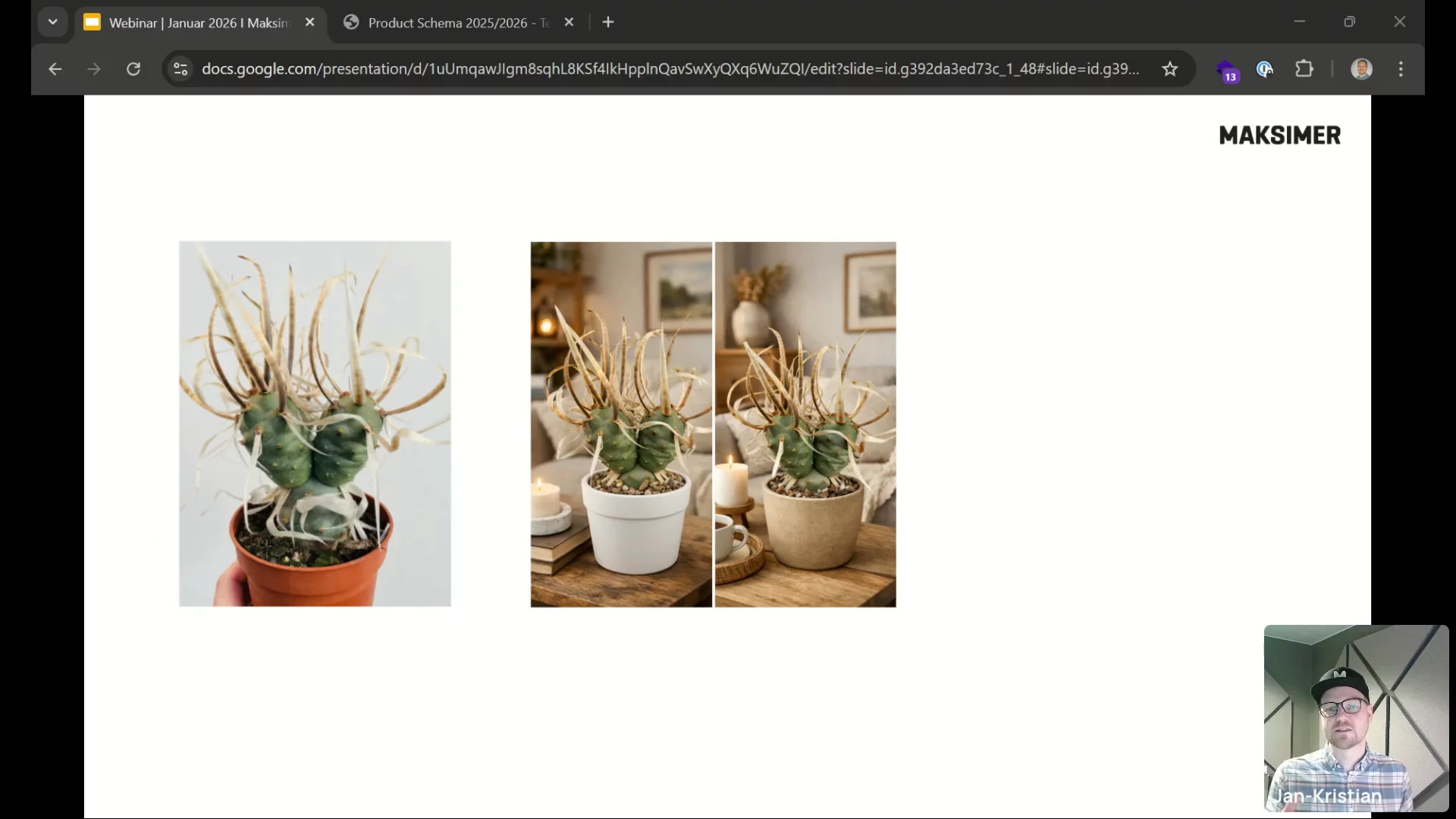Bookmark this page with the star icon
Image resolution: width=1456 pixels, height=819 pixels.
coord(1169,69)
